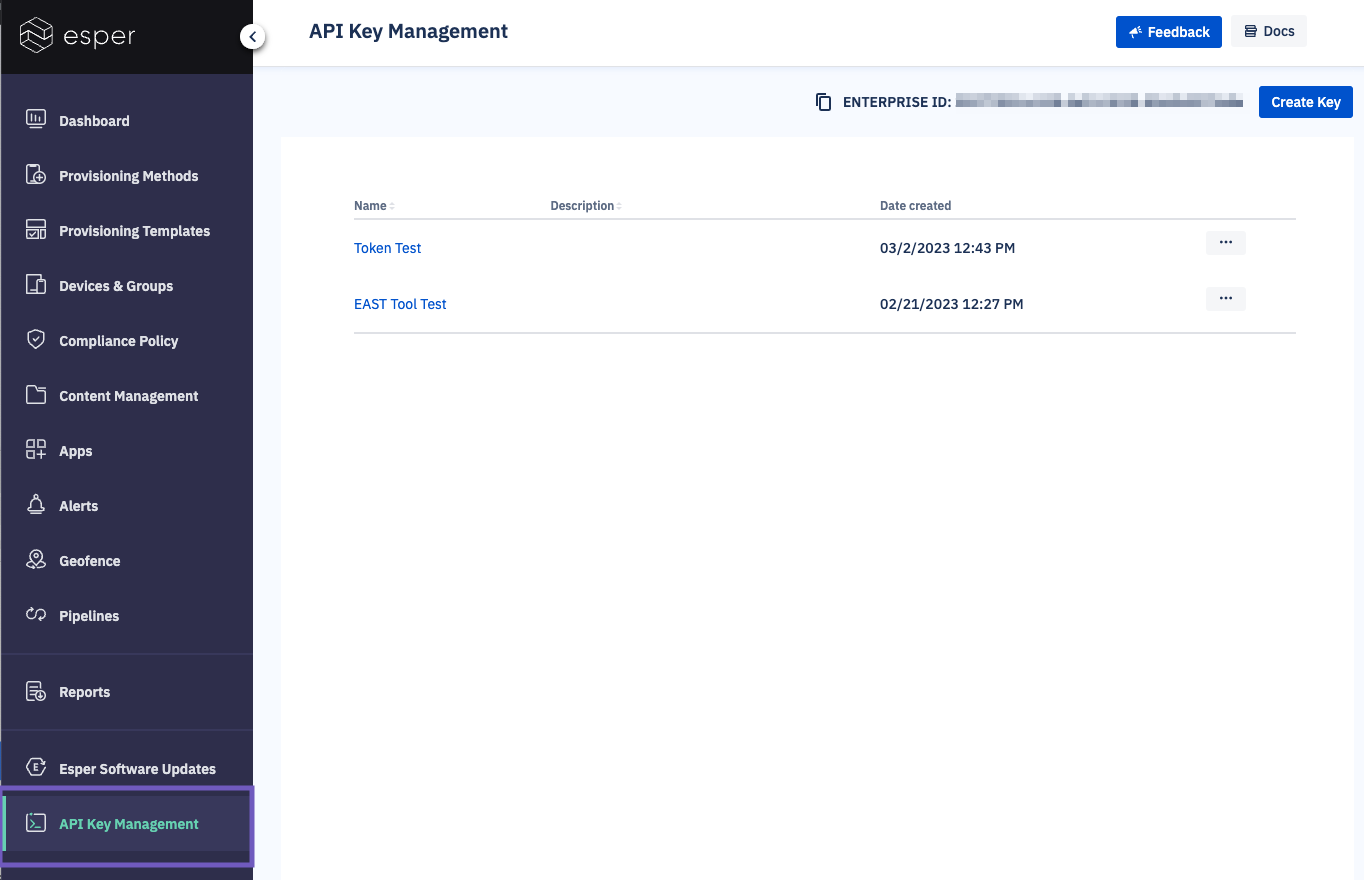Click the Geofence location icon
The width and height of the screenshot is (1364, 880).
tap(36, 560)
